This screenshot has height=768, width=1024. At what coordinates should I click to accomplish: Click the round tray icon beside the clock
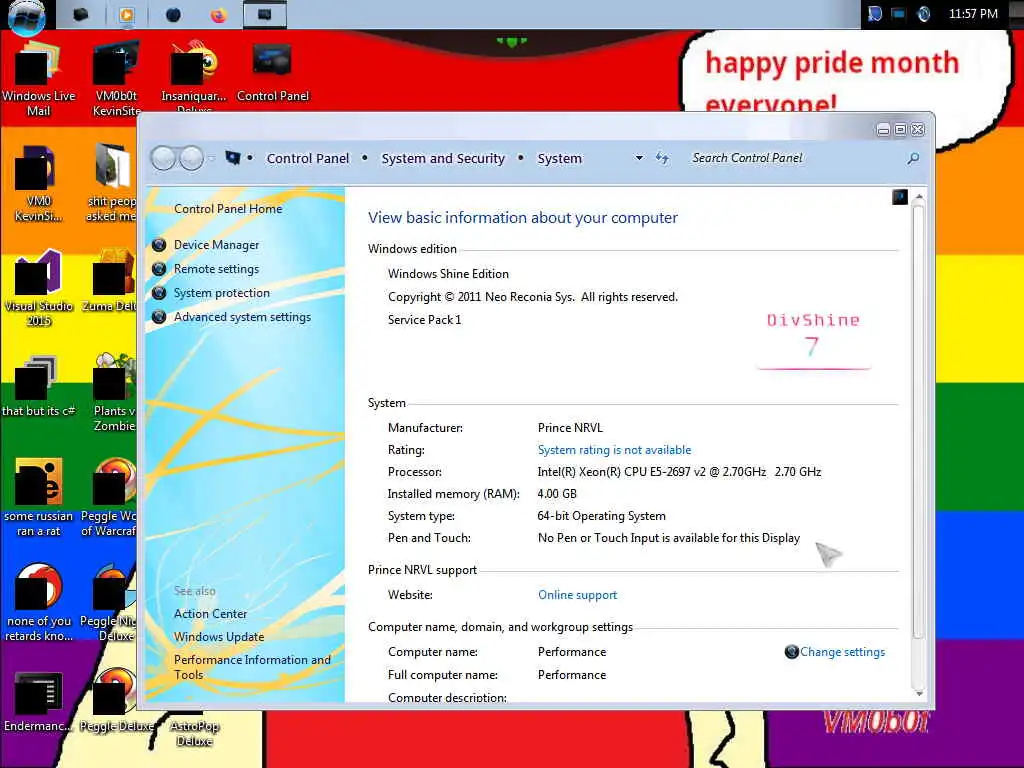click(923, 14)
